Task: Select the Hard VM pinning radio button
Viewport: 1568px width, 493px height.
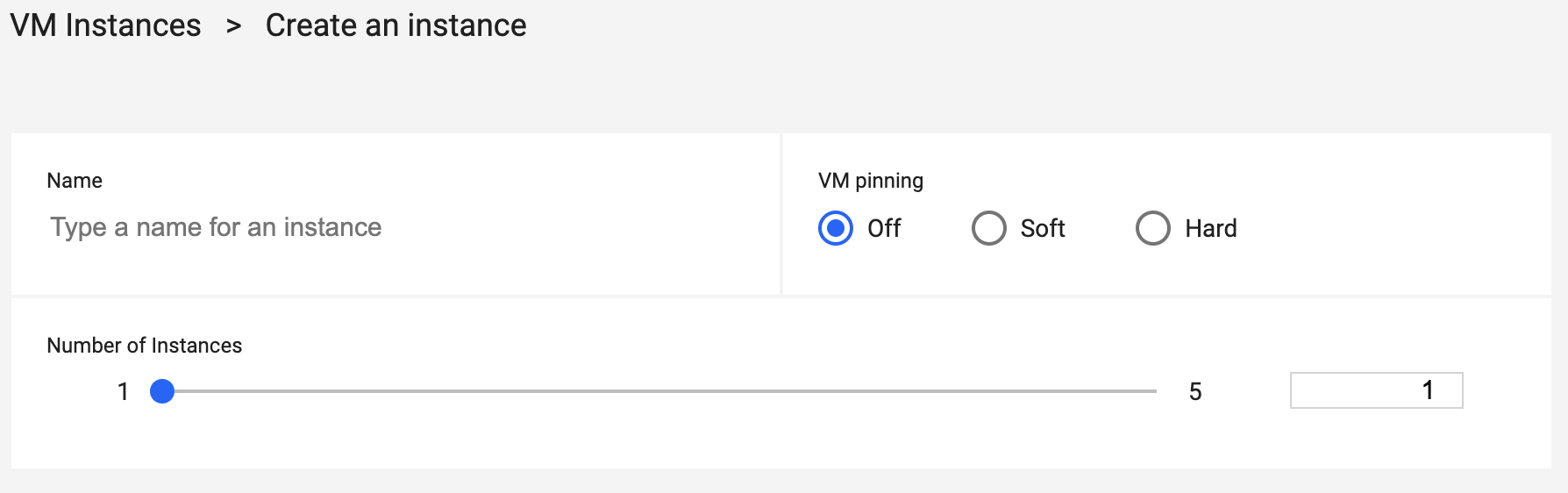Action: pos(1152,228)
